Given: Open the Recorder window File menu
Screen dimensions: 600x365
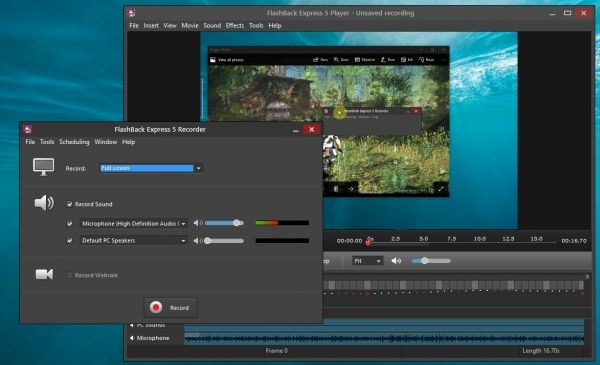Looking at the screenshot, I should point(30,142).
